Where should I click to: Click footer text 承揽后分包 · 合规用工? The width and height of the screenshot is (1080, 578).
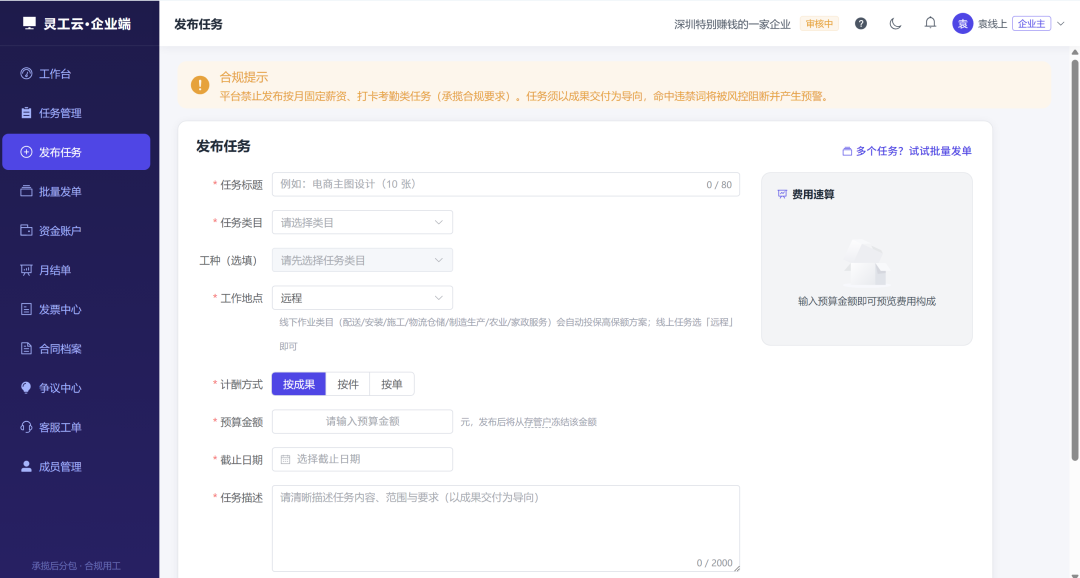[x=76, y=566]
